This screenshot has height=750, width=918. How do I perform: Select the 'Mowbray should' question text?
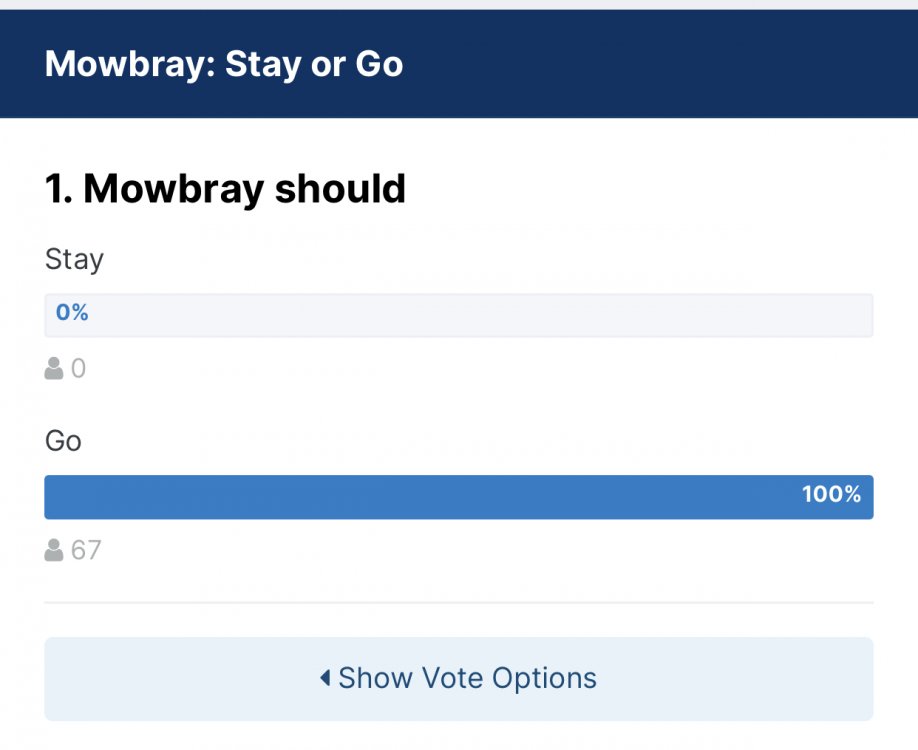(x=245, y=189)
